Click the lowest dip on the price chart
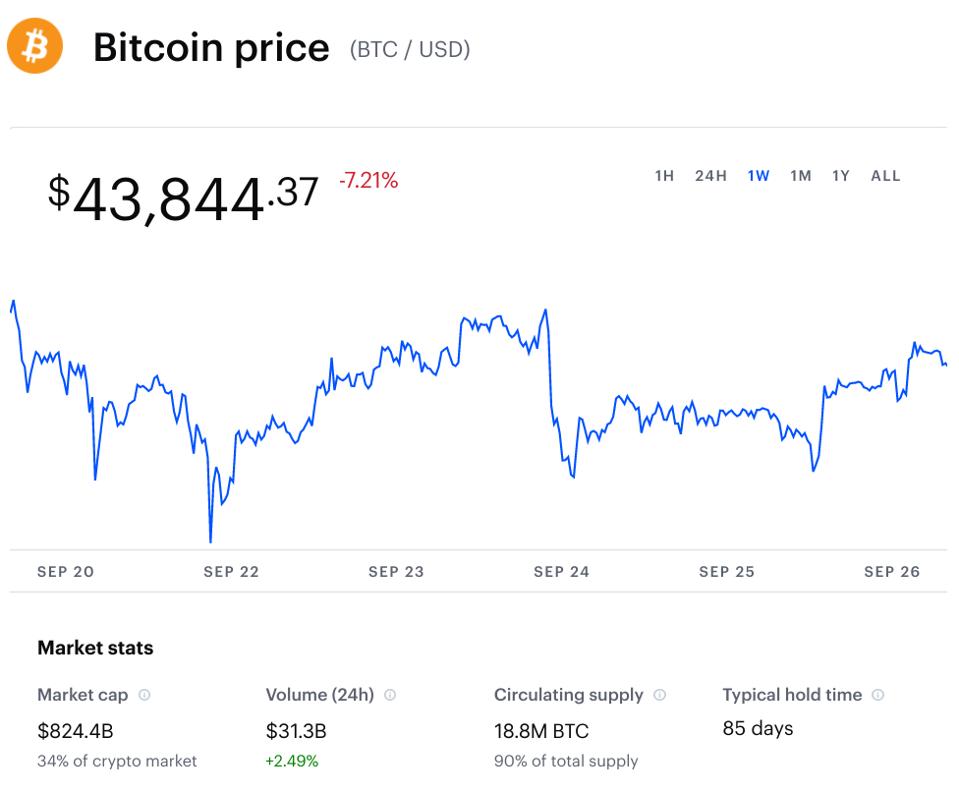 [210, 541]
